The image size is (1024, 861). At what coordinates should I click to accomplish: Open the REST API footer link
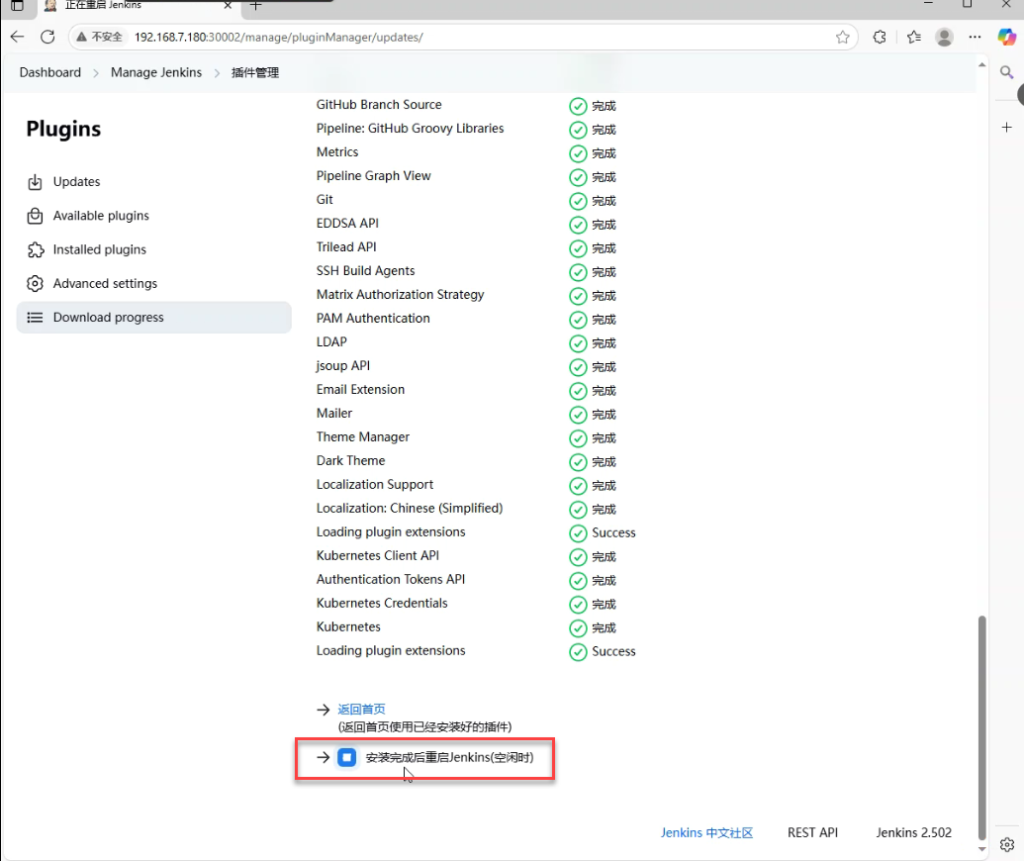(812, 833)
